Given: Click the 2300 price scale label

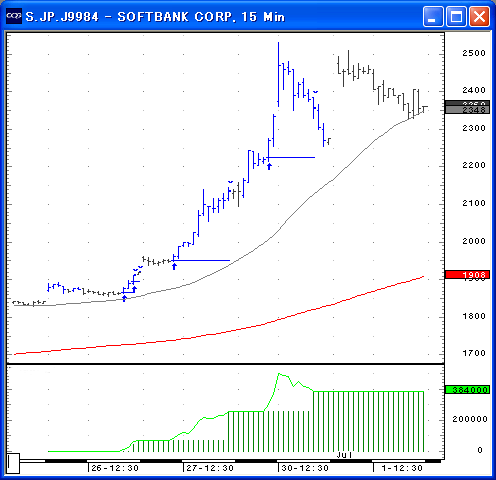Looking at the screenshot, I should click(x=474, y=128).
